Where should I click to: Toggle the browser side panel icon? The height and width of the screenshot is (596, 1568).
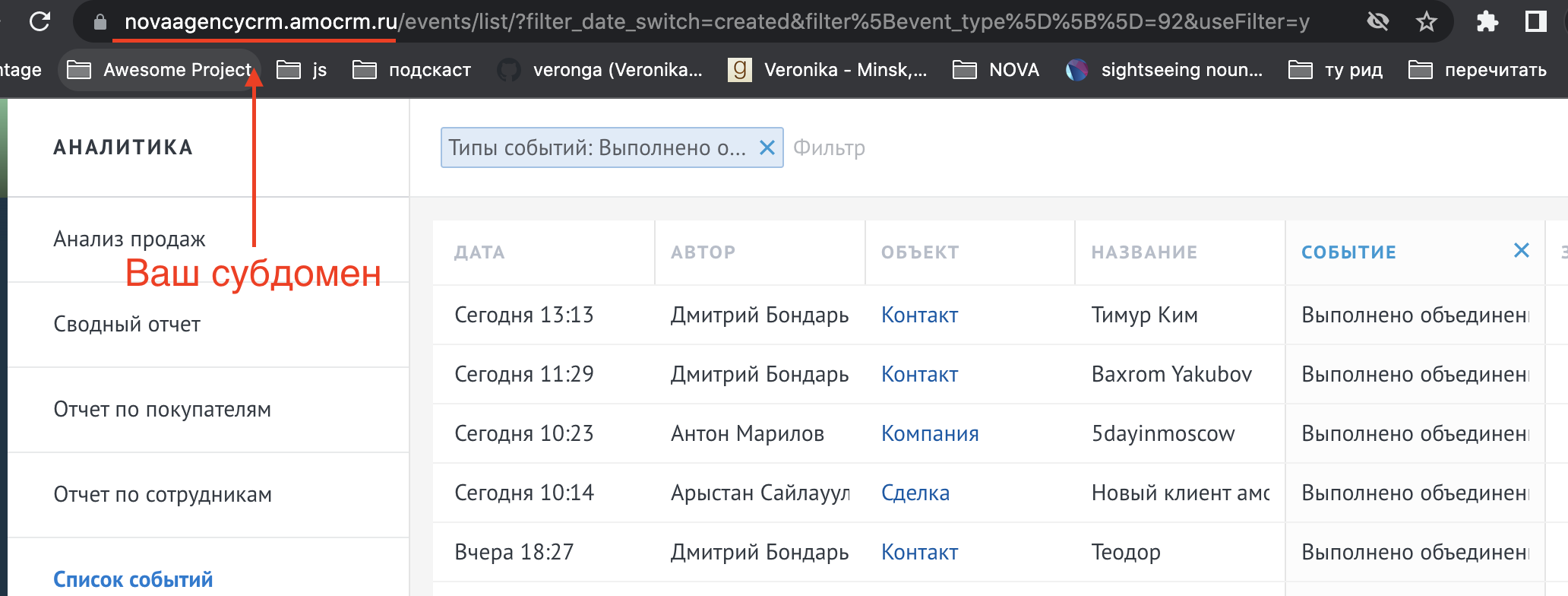click(1535, 21)
